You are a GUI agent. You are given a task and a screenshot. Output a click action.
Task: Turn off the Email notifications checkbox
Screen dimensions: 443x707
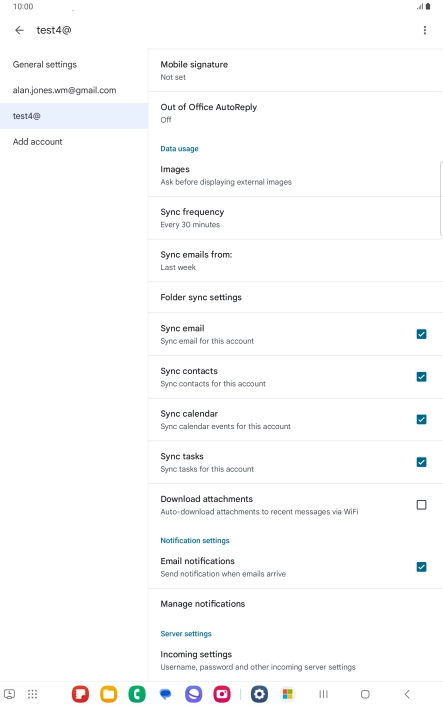click(x=421, y=567)
